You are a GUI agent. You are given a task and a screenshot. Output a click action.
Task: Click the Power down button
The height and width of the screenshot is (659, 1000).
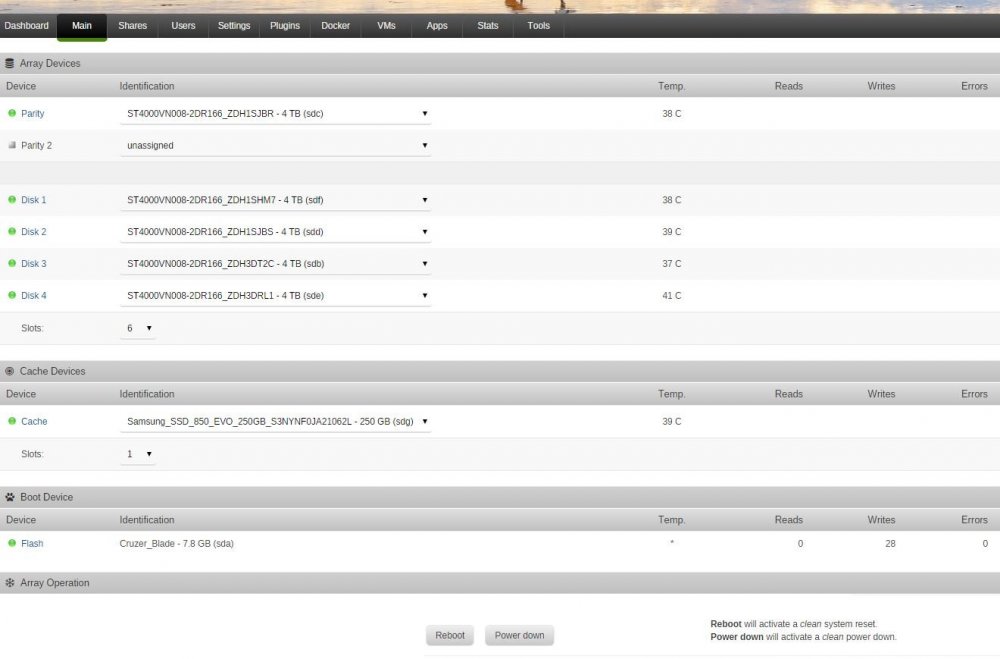[519, 635]
